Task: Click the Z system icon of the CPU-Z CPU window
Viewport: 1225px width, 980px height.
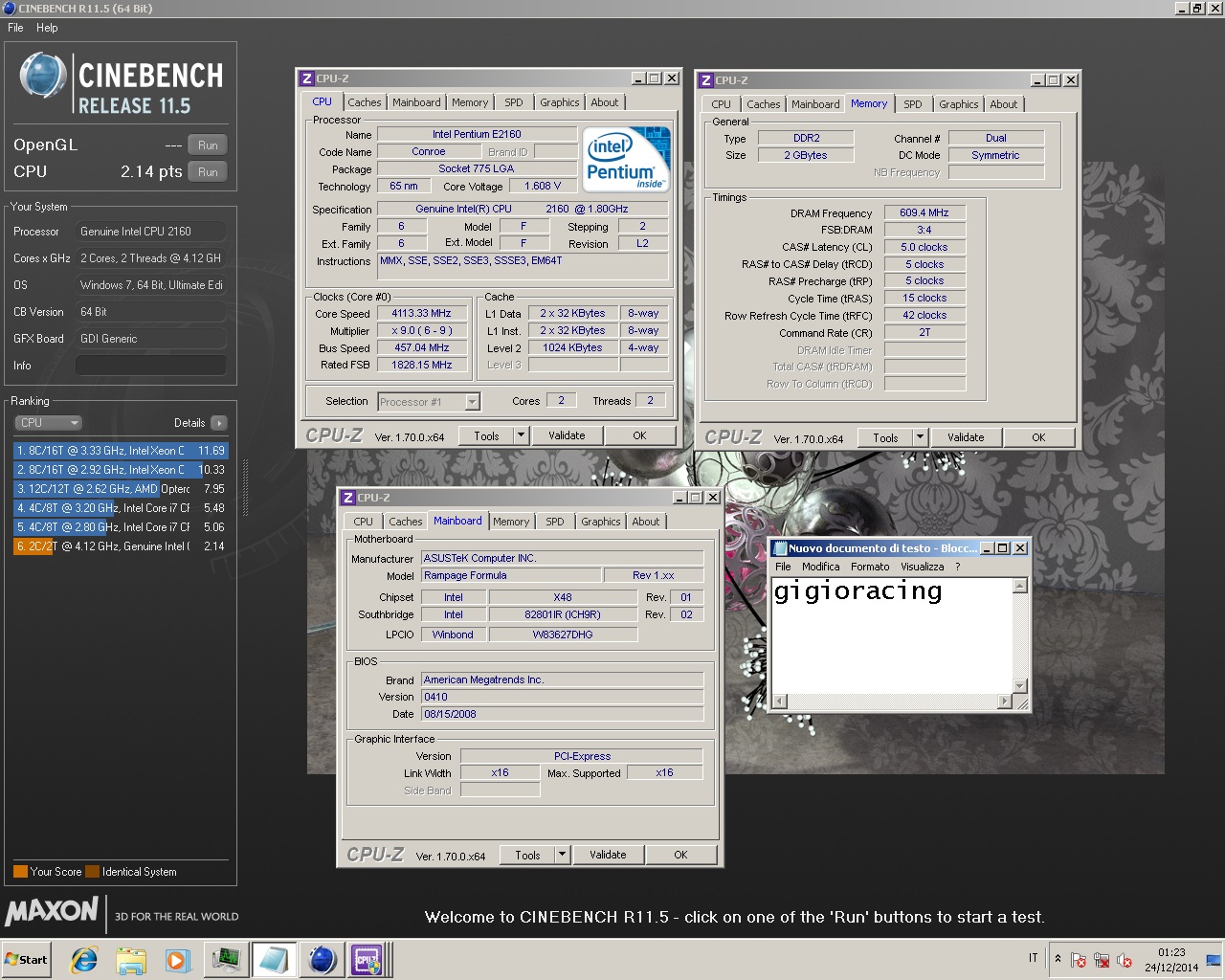Action: click(306, 78)
